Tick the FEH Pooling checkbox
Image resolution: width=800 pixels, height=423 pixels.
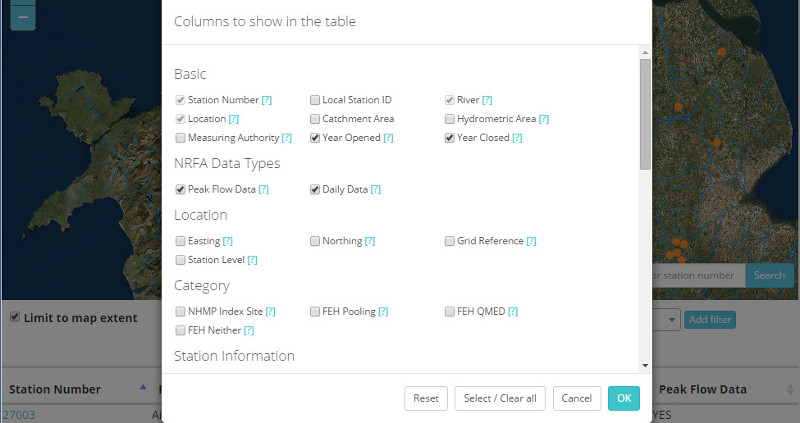tap(315, 311)
